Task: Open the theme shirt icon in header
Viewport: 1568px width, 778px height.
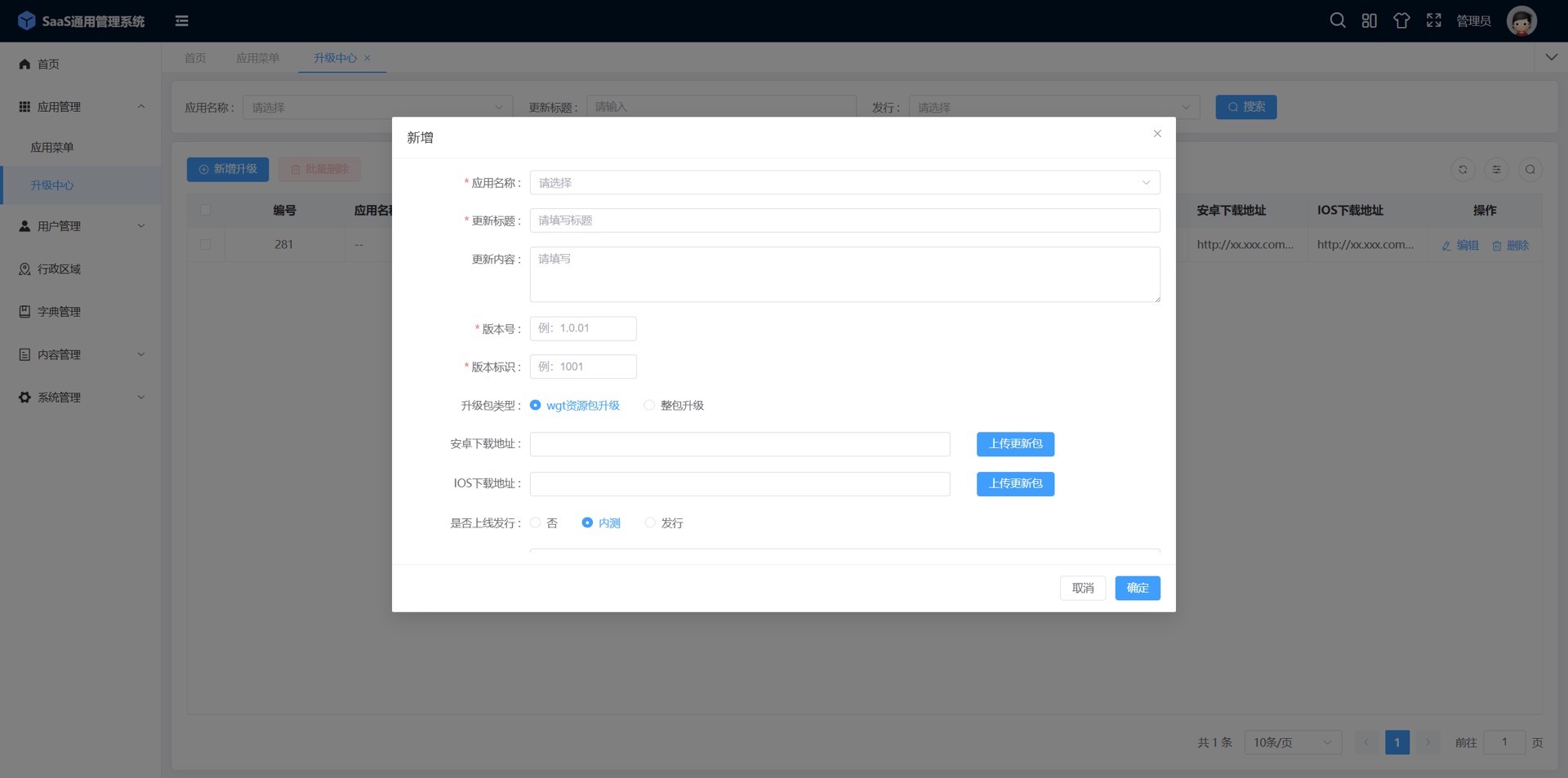Action: pos(1401,20)
